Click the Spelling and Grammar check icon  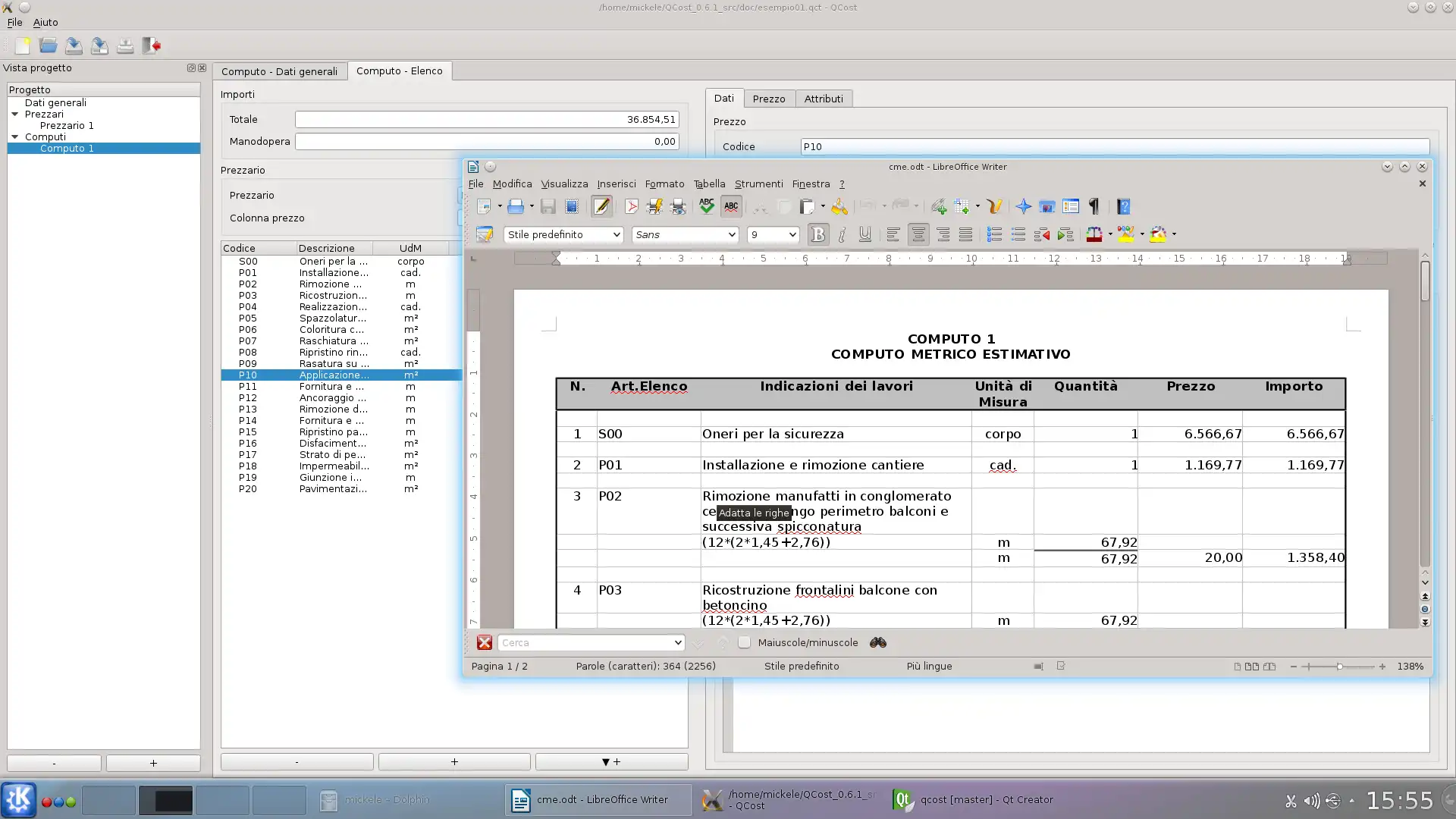coord(706,206)
